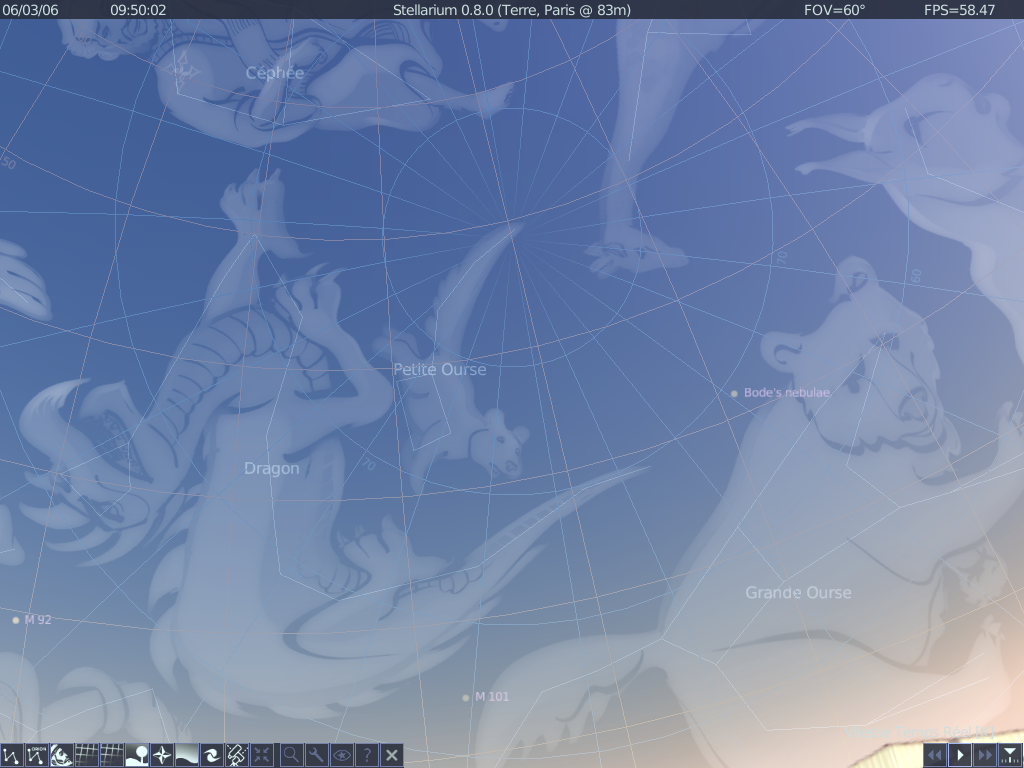Select the M 101 object label
The image size is (1024, 768).
[x=492, y=697]
